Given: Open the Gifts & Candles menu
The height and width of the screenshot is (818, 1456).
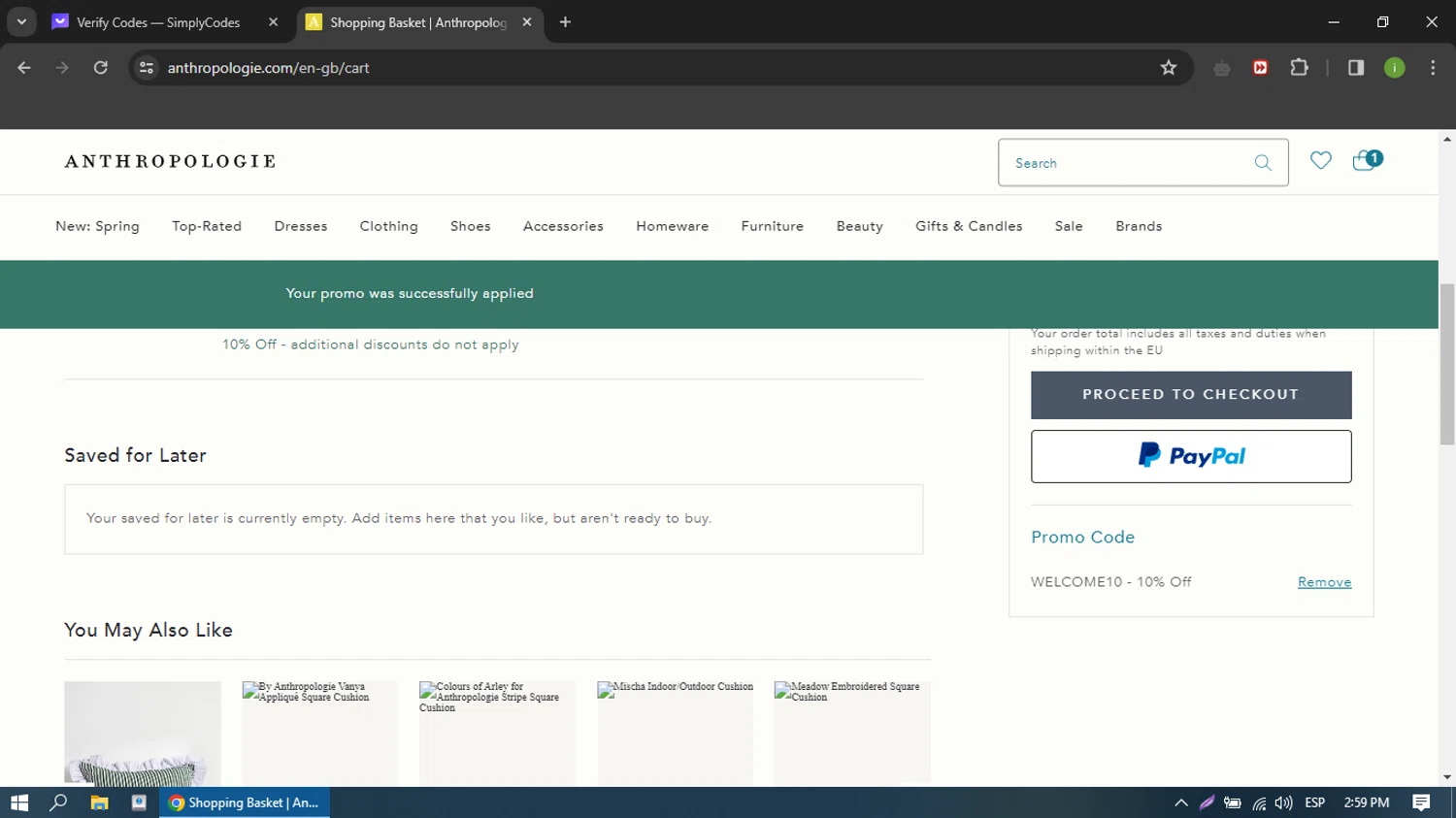Looking at the screenshot, I should (x=969, y=226).
